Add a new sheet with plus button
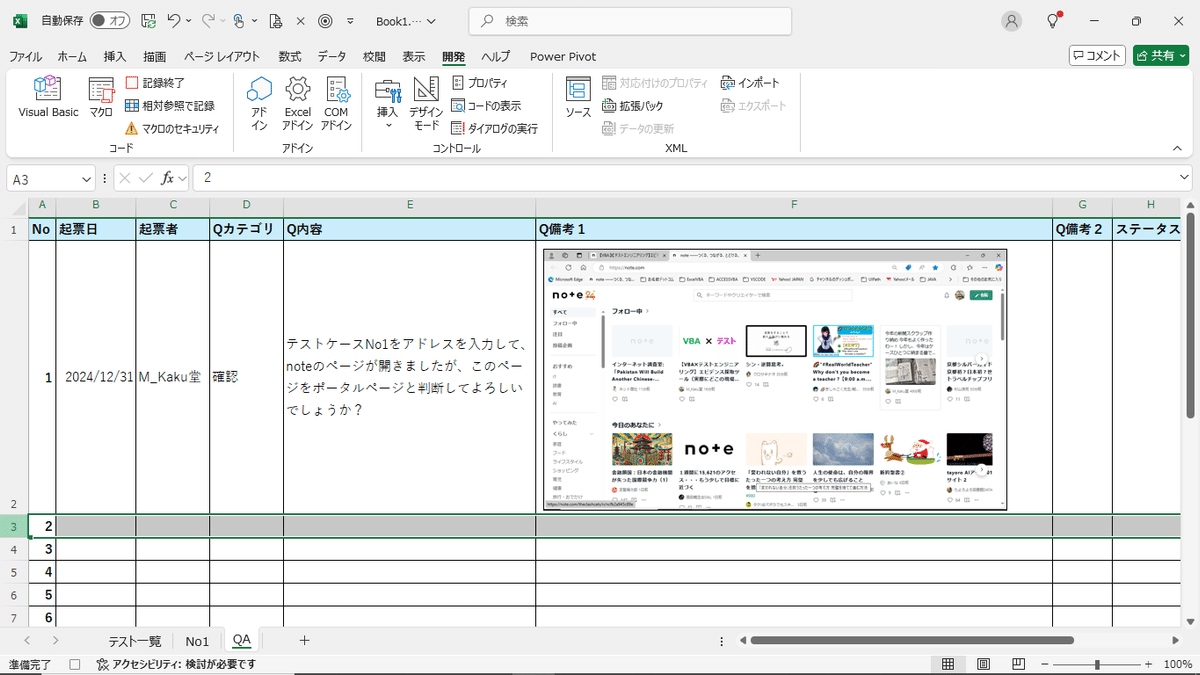Image resolution: width=1200 pixels, height=675 pixels. [305, 640]
